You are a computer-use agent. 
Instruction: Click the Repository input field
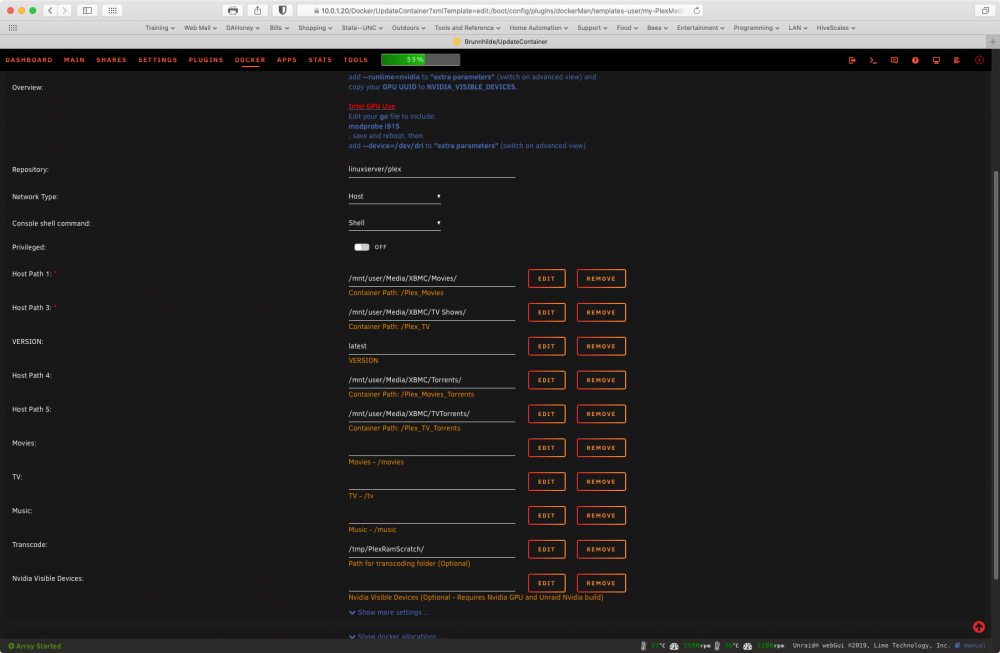[x=431, y=170]
